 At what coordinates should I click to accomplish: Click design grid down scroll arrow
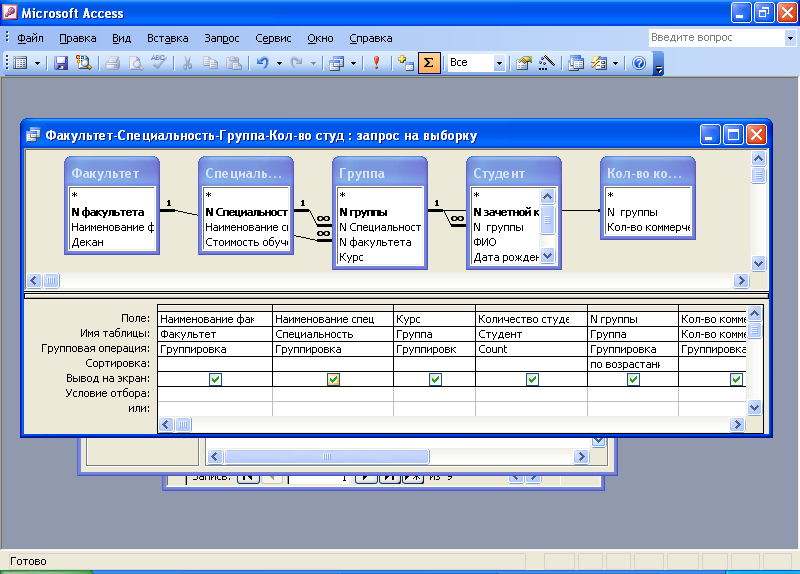tap(755, 408)
